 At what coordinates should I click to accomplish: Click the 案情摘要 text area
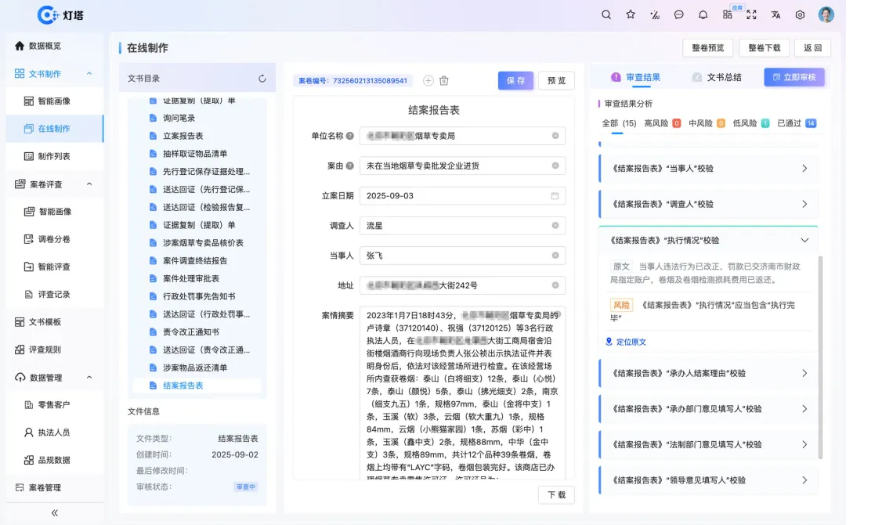462,393
